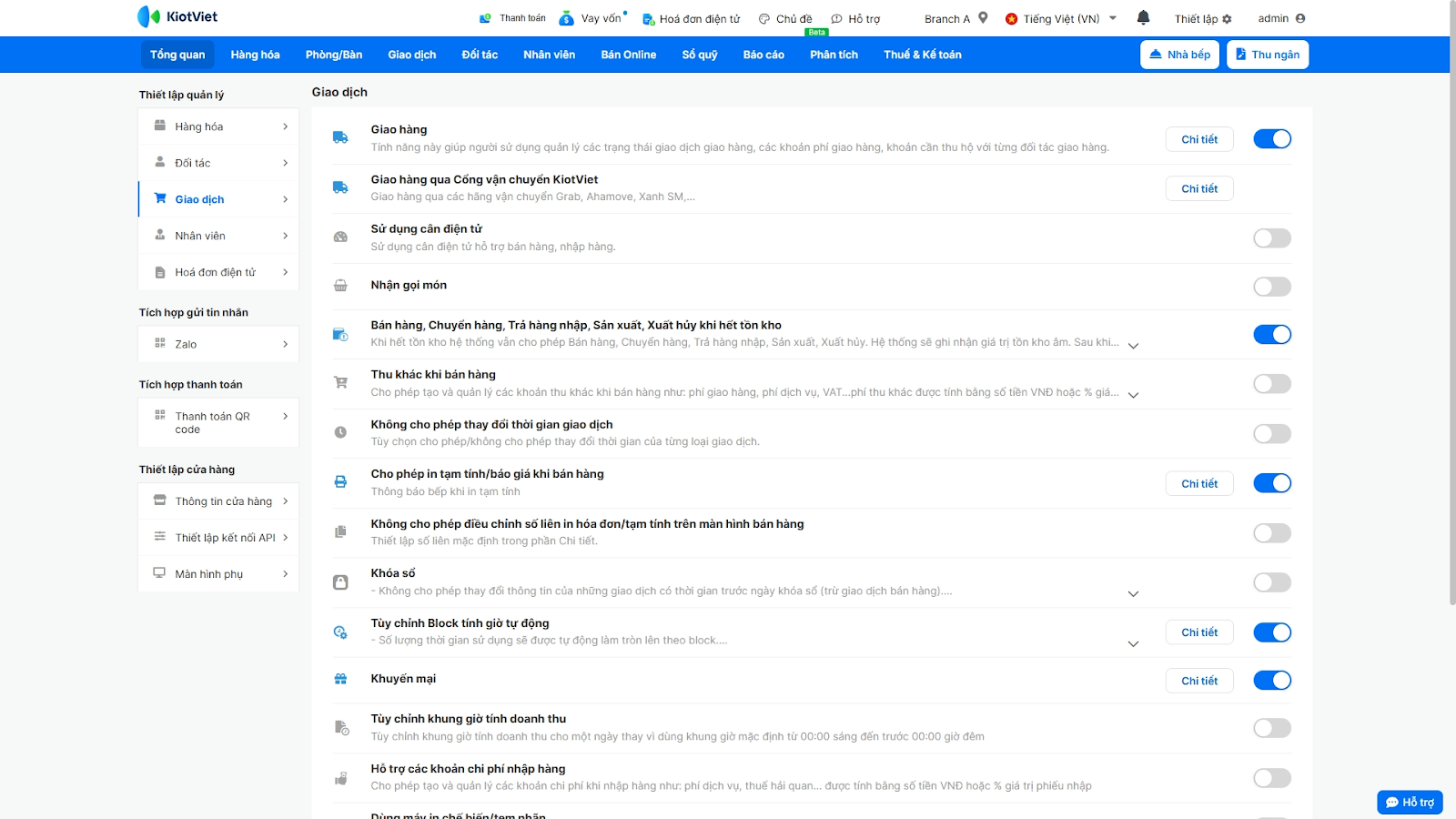
Task: Click the Branch A location pin icon
Action: click(x=983, y=17)
